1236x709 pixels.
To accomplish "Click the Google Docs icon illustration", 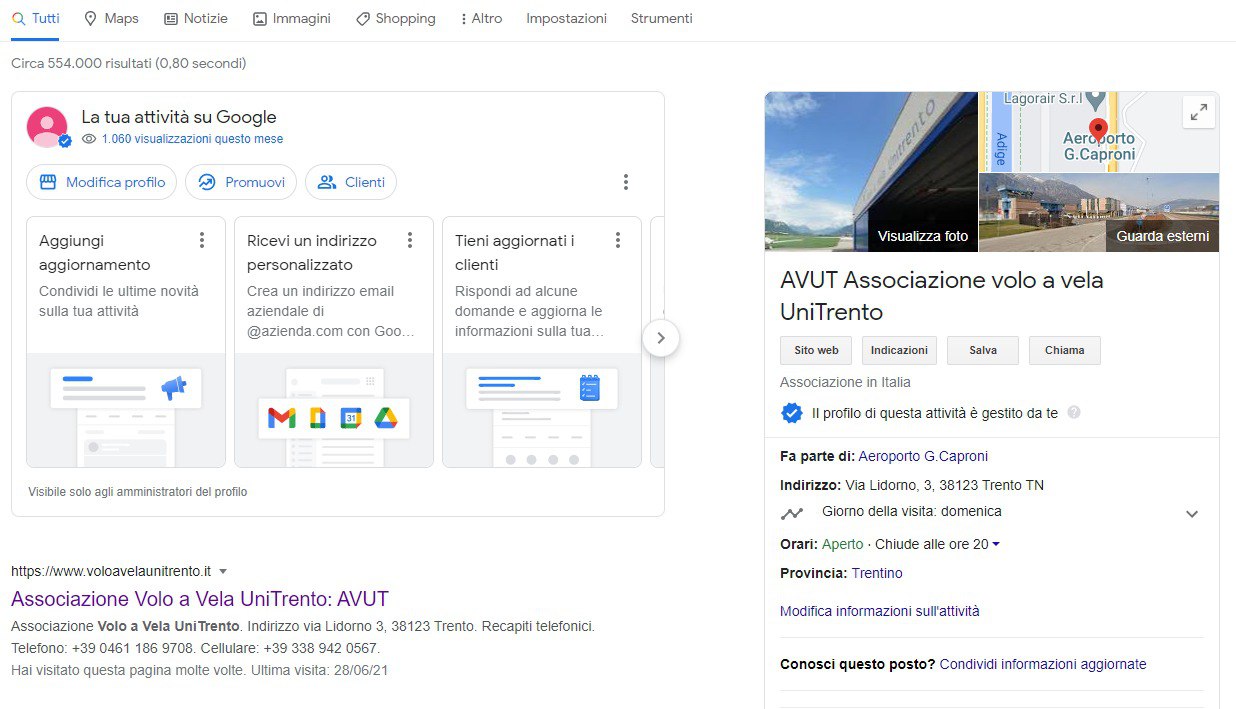I will (317, 418).
